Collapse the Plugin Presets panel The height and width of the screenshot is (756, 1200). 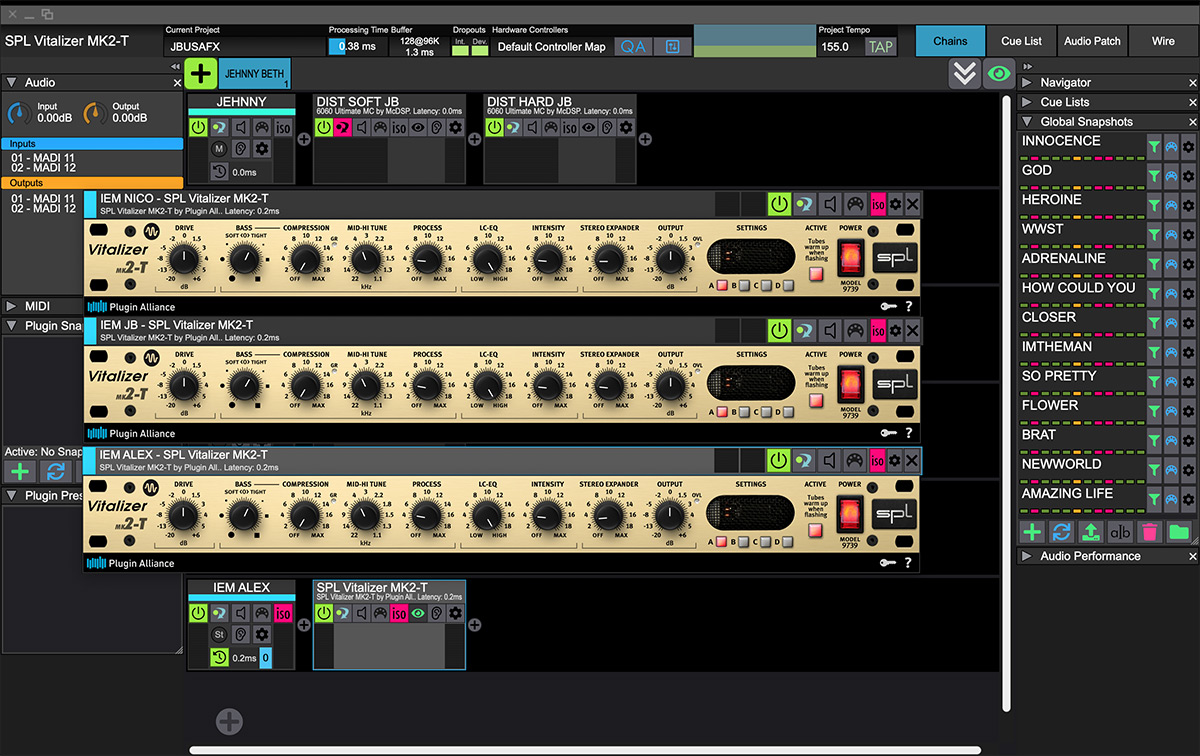(x=10, y=496)
